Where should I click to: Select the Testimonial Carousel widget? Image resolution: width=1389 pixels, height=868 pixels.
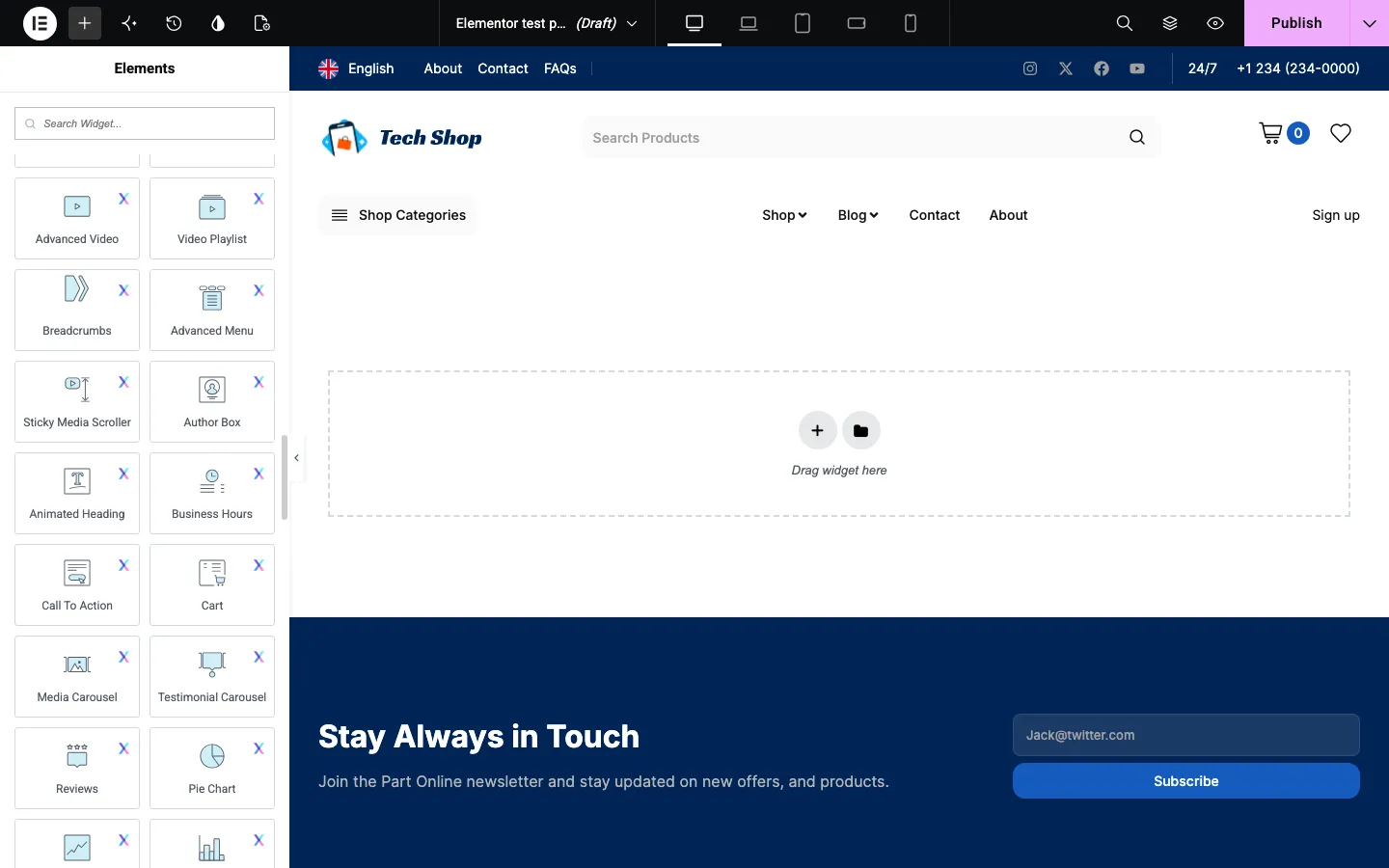[x=212, y=676]
